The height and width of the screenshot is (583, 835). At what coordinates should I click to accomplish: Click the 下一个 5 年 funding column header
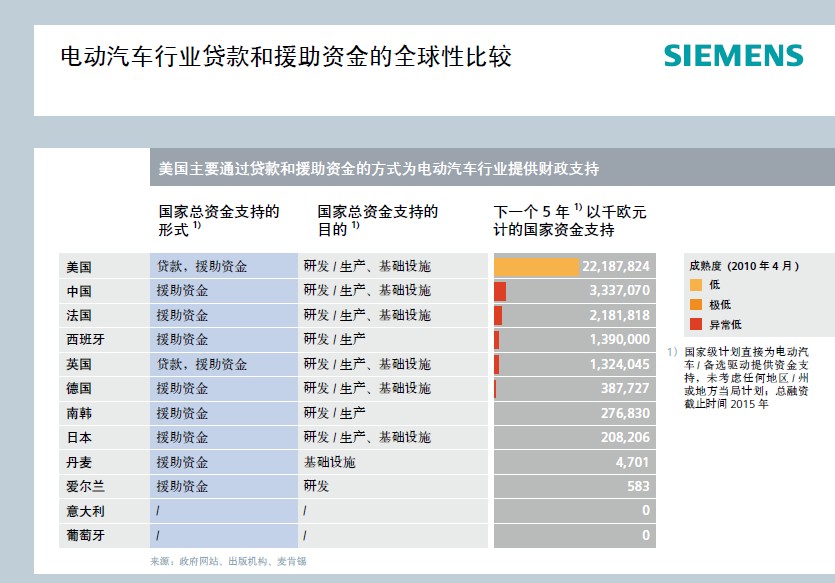[x=570, y=220]
